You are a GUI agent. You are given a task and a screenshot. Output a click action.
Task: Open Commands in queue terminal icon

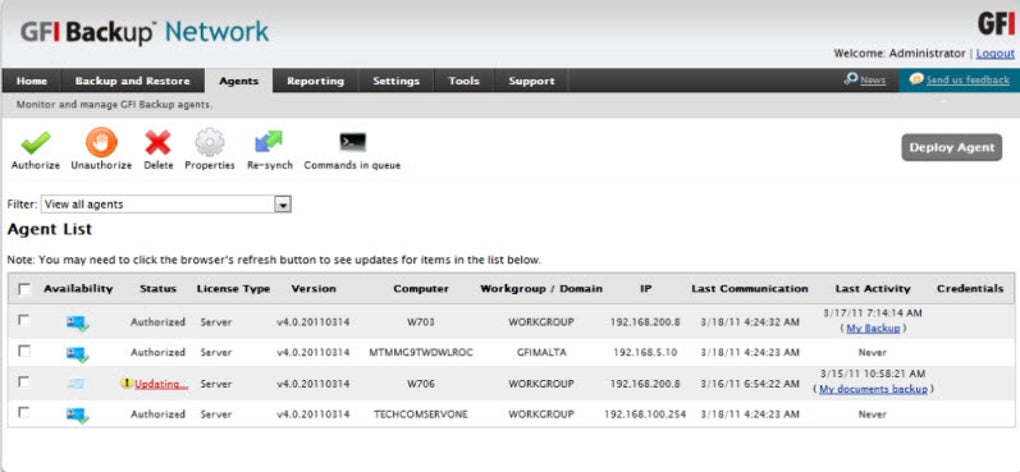[x=353, y=142]
